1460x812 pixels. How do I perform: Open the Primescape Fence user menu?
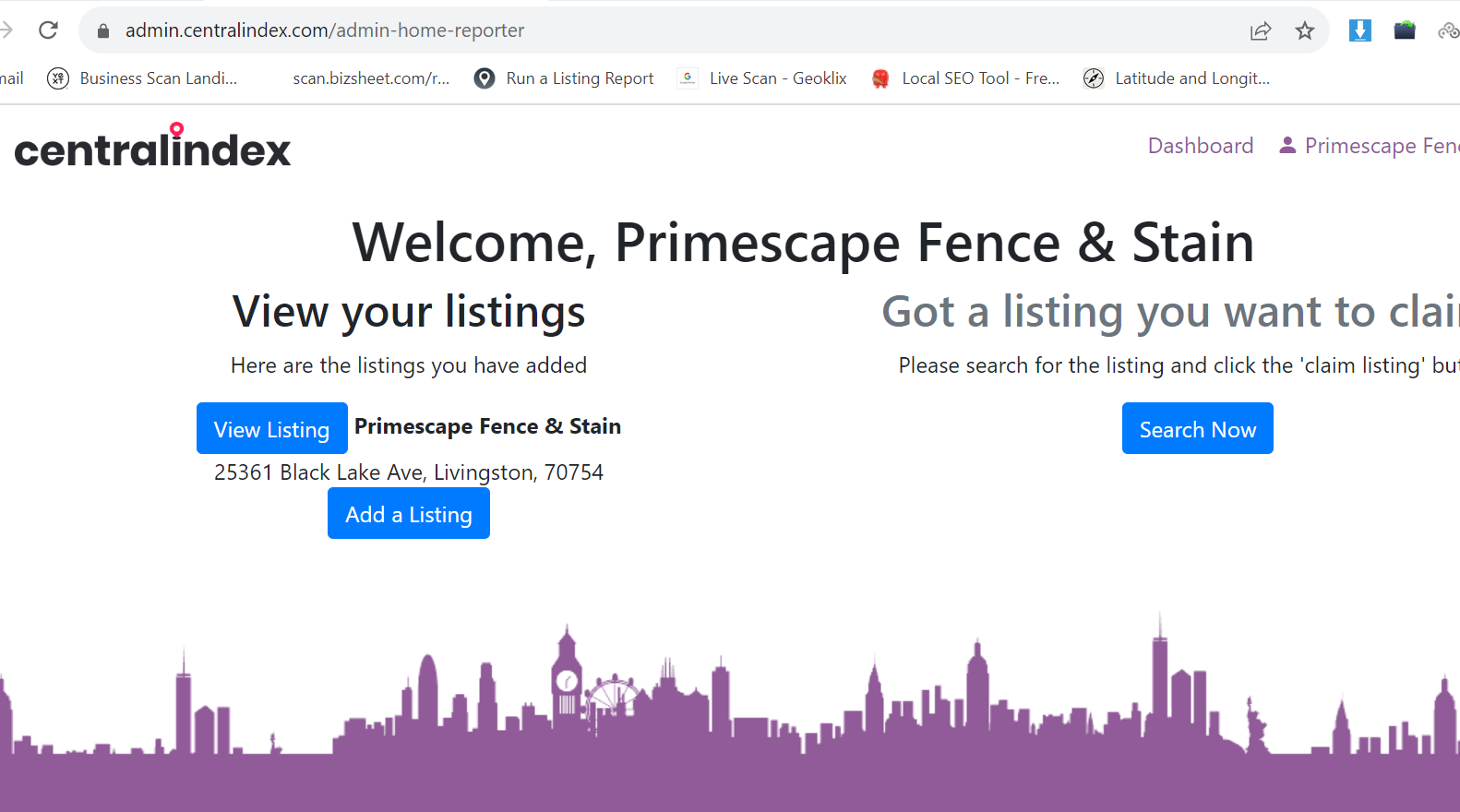point(1370,146)
